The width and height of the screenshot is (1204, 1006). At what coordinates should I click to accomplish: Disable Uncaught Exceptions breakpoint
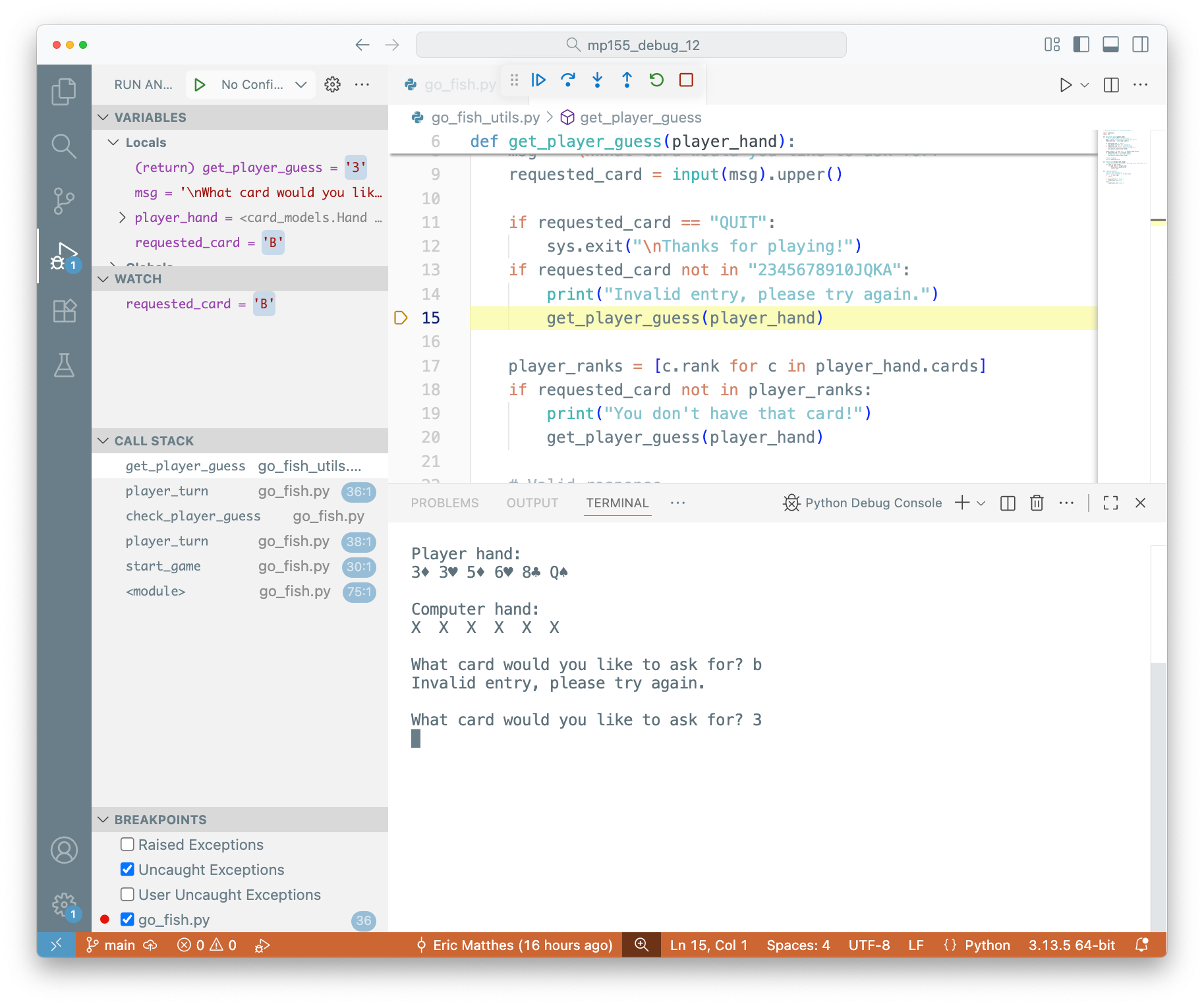[x=127, y=869]
